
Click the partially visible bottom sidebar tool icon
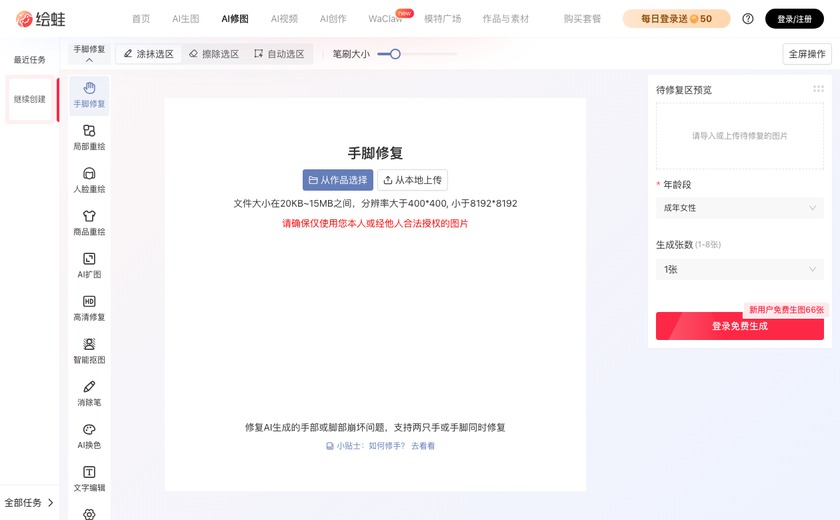[89, 514]
